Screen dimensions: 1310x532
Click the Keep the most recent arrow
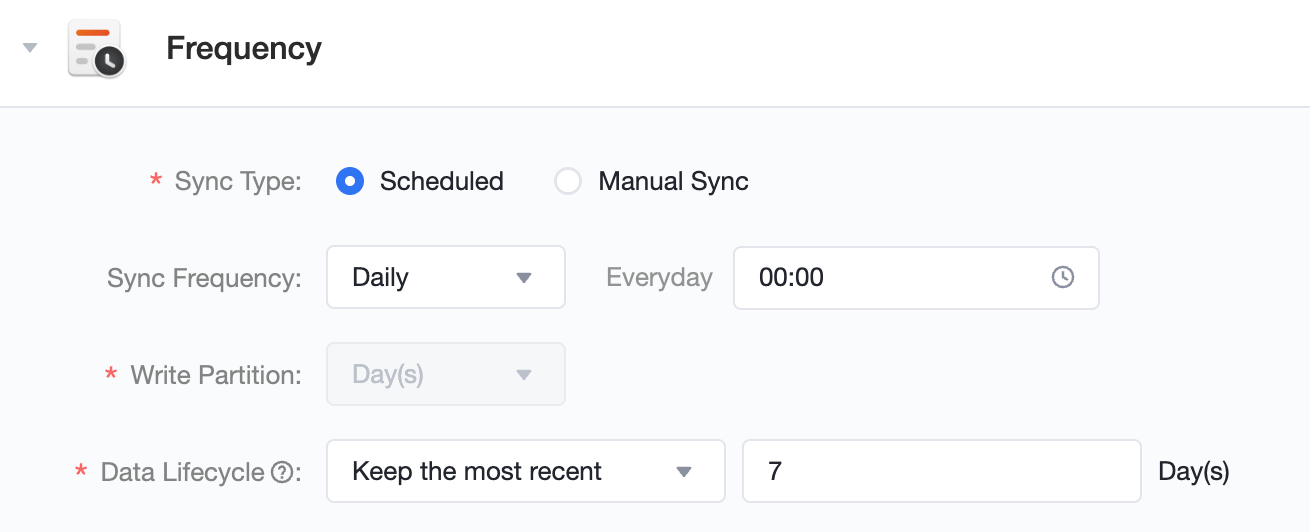click(x=684, y=472)
